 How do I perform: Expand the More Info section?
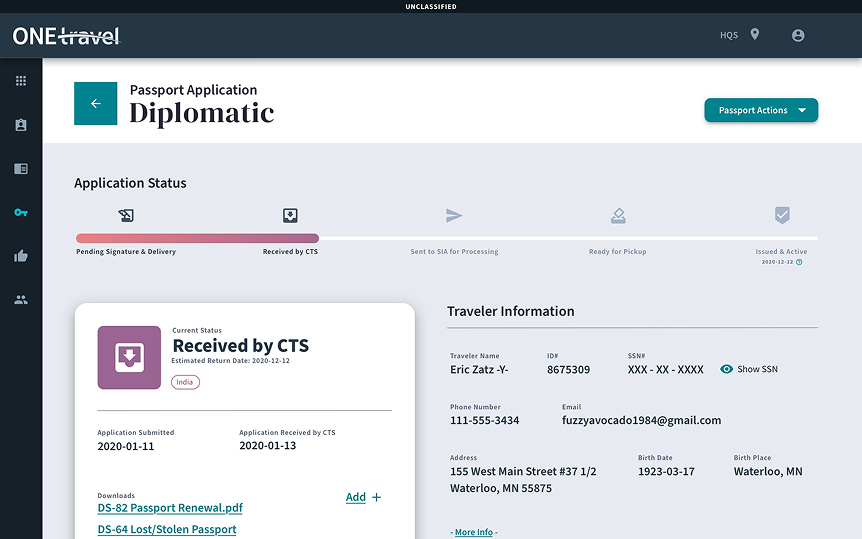(x=473, y=532)
